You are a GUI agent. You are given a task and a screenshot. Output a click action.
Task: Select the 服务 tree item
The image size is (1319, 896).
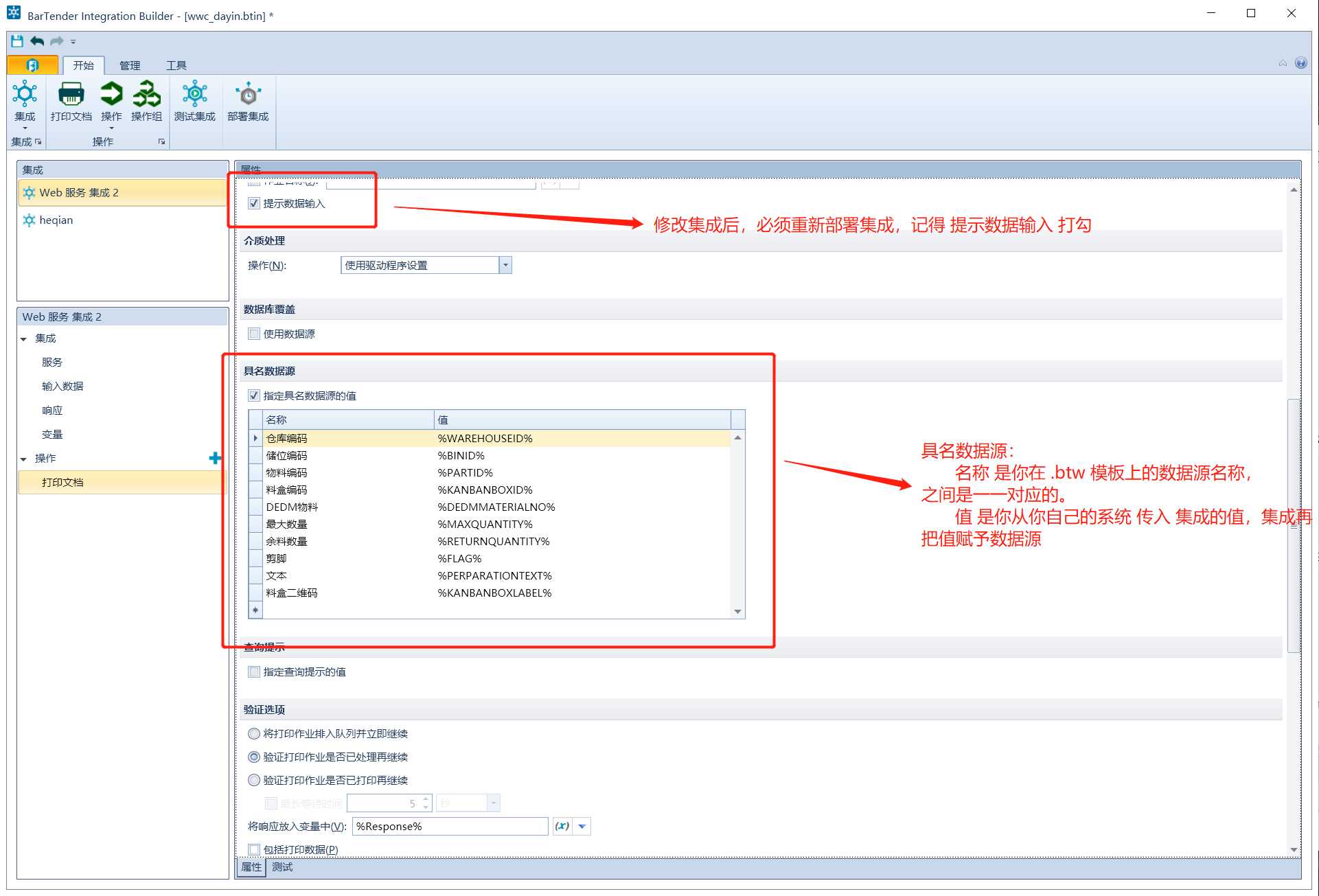pos(52,362)
